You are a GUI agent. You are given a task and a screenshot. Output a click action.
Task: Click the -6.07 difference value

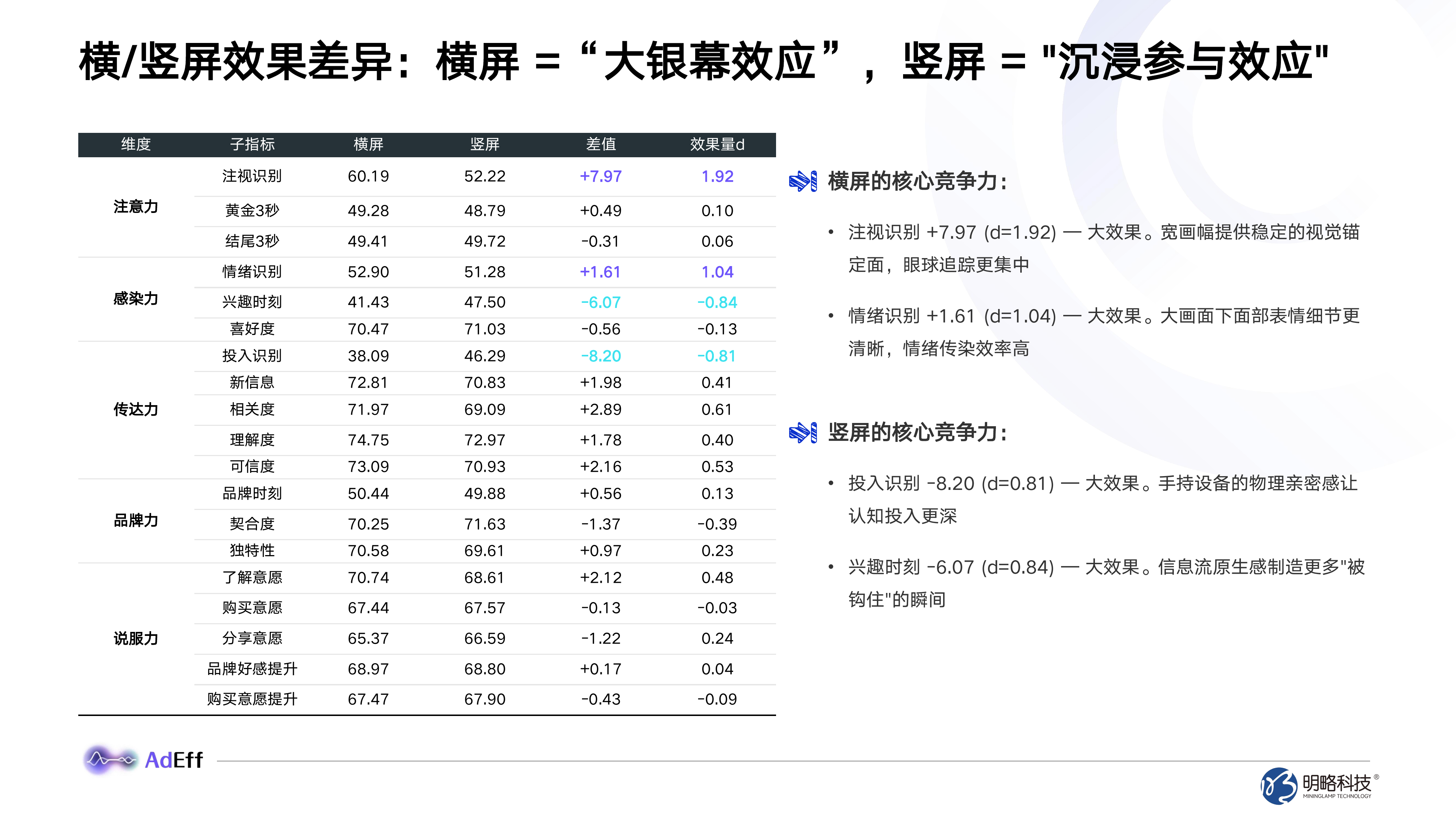click(601, 302)
